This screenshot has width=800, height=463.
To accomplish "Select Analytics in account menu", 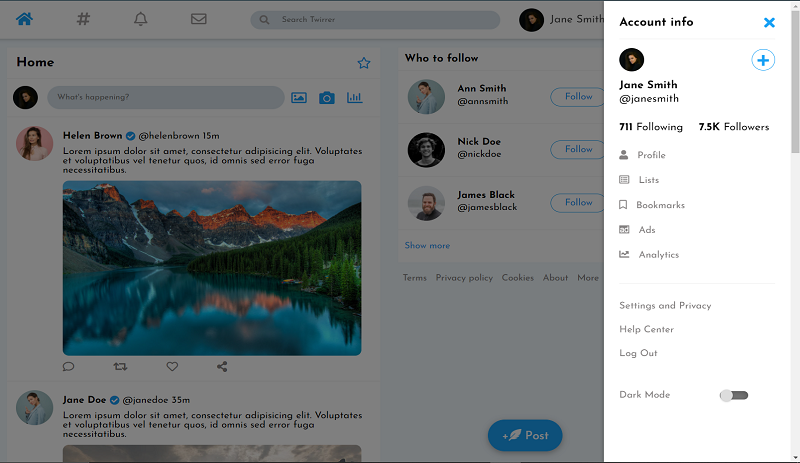I will (x=658, y=255).
